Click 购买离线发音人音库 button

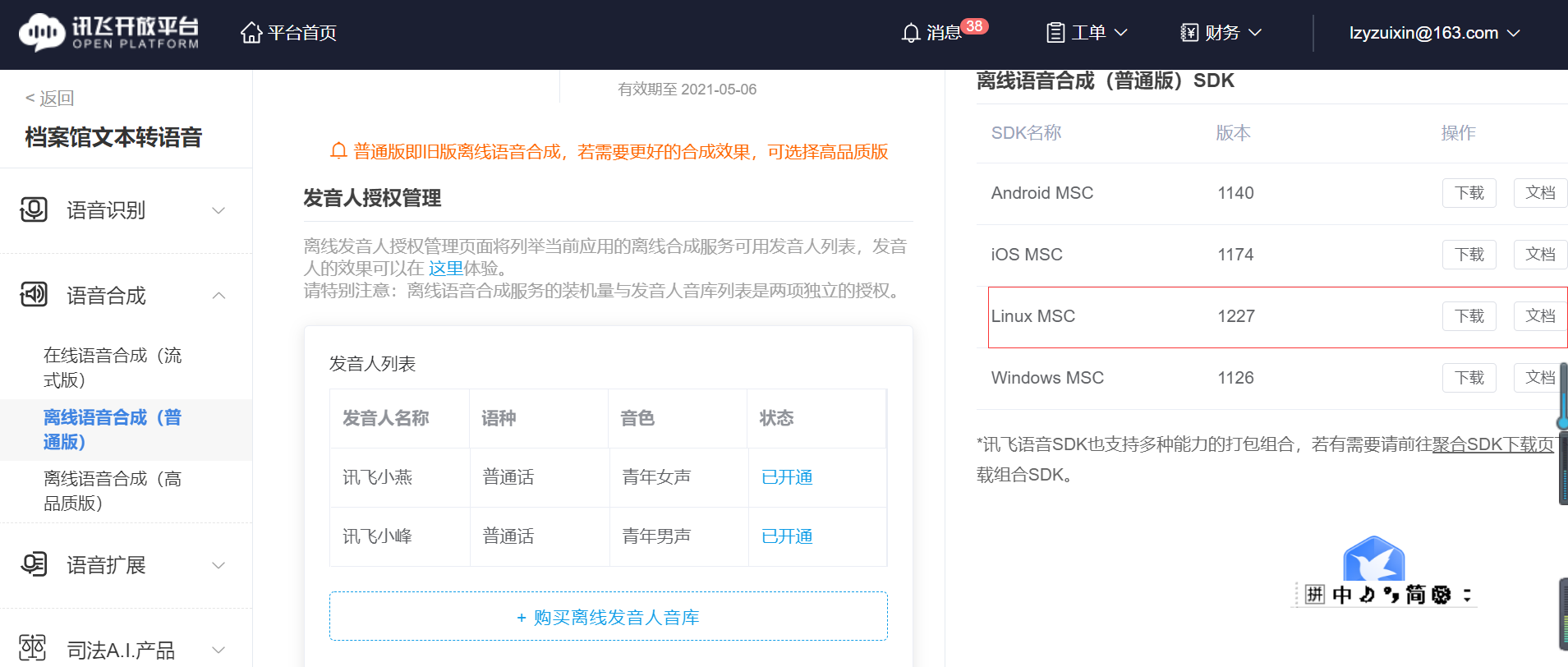(x=609, y=616)
